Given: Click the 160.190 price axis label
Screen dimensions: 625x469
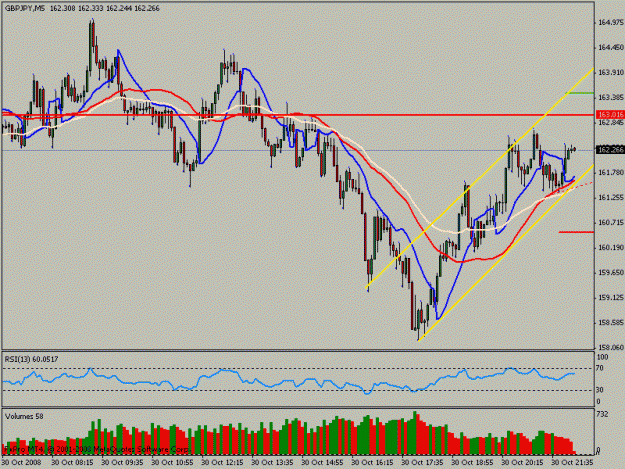Looking at the screenshot, I should [x=611, y=247].
